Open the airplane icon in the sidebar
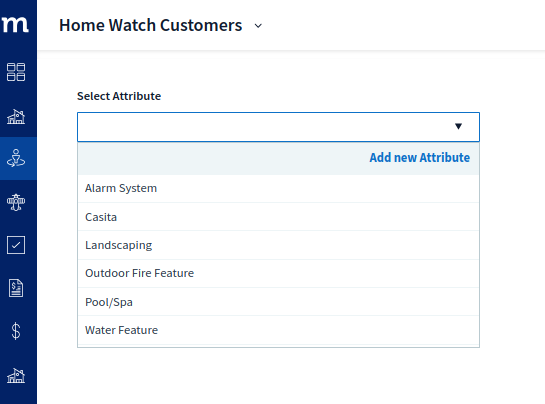545x404 pixels. click(x=16, y=202)
